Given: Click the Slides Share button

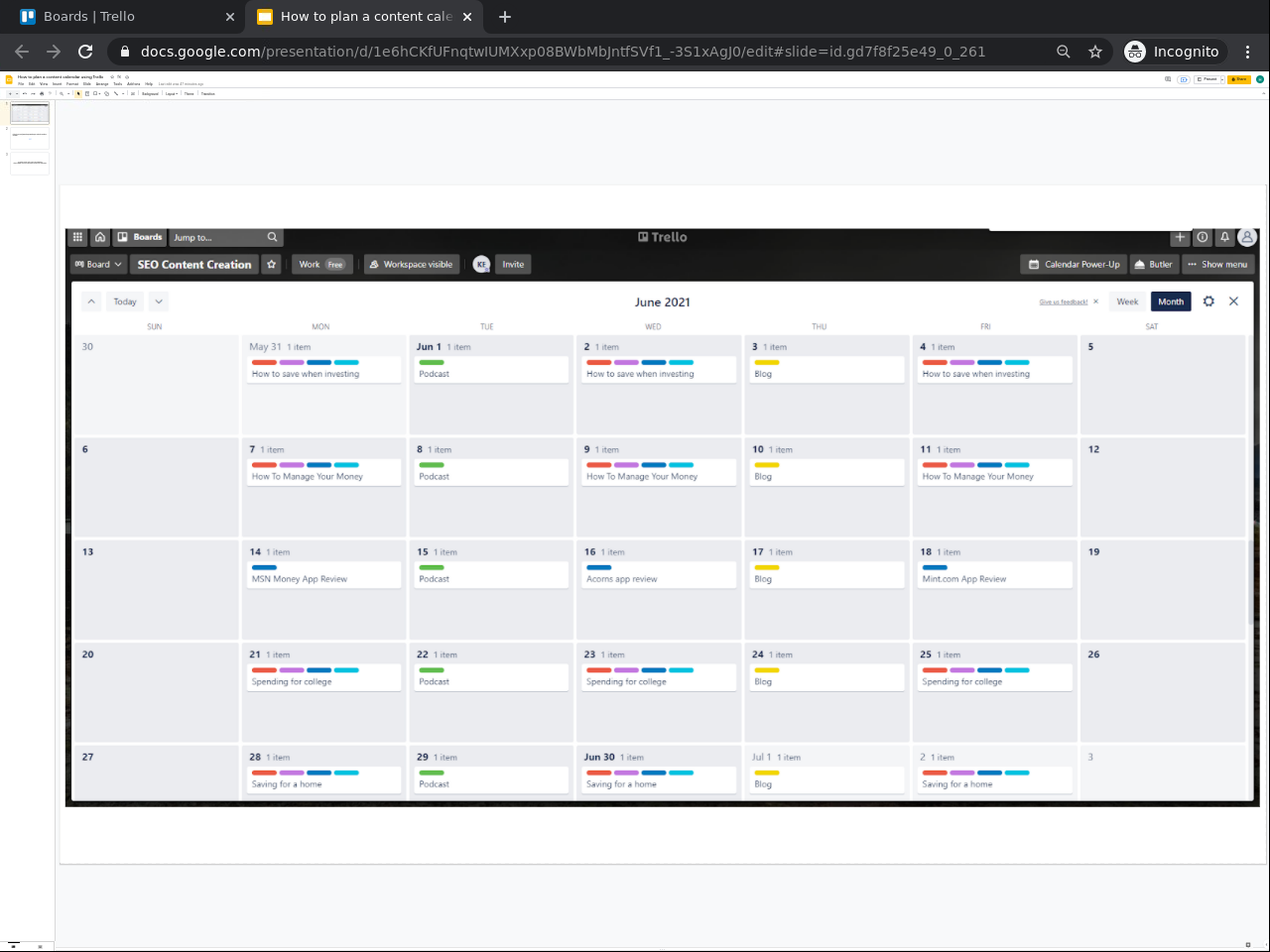Looking at the screenshot, I should coord(1239,79).
